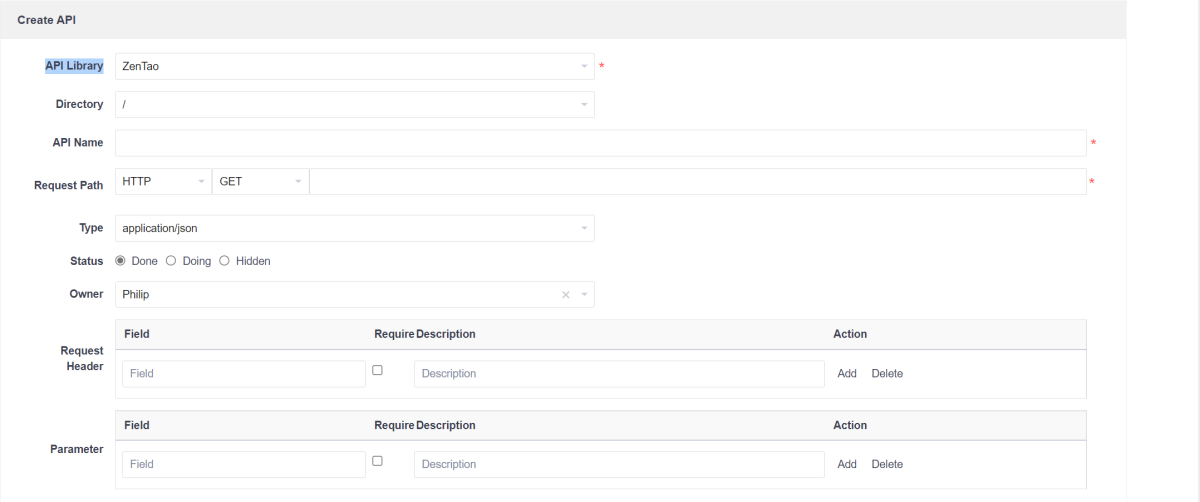Open the API Library dropdown showing ZenTao
Viewport: 1200px width, 502px height.
(354, 67)
